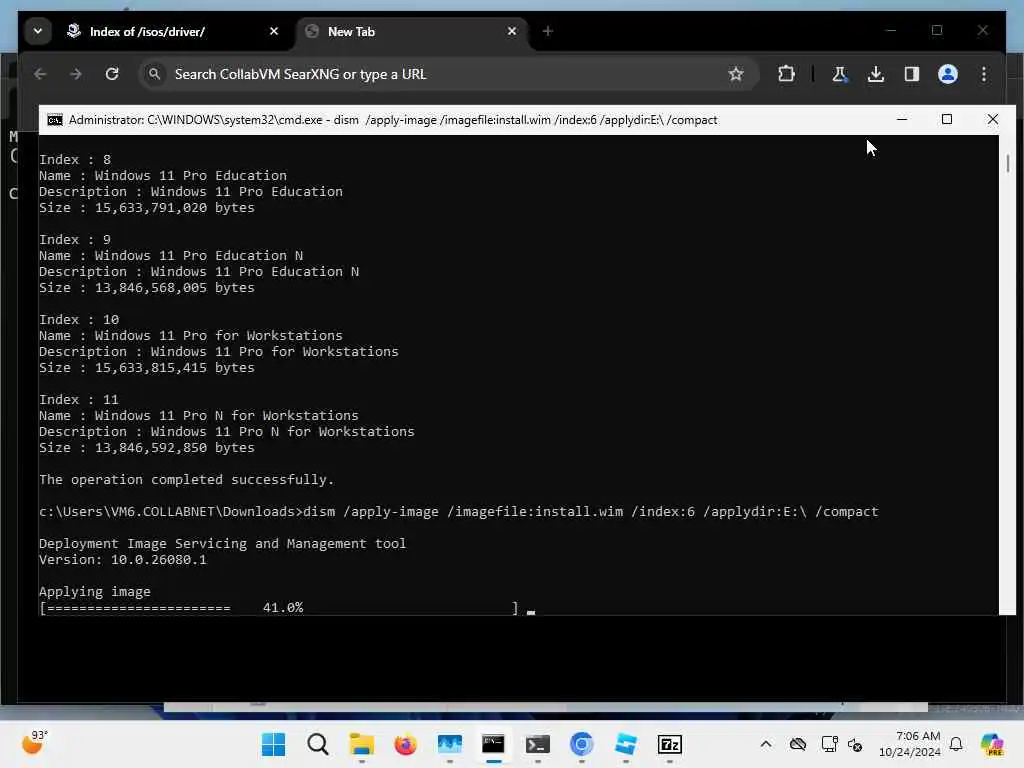The height and width of the screenshot is (768, 1024).
Task: Switch to the active Command Prompt taskbar icon
Action: [x=493, y=744]
